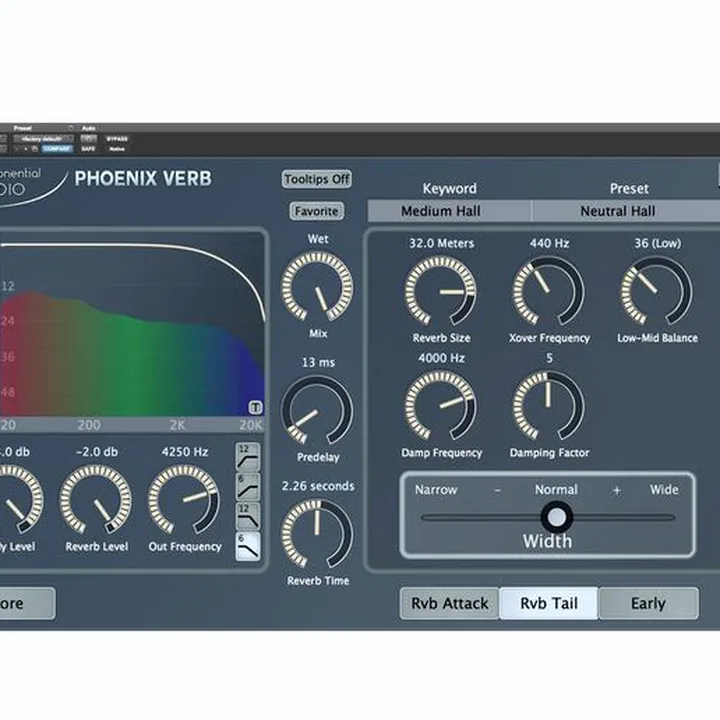720x720 pixels.
Task: Click the Xover Frequency knob
Action: click(x=549, y=292)
